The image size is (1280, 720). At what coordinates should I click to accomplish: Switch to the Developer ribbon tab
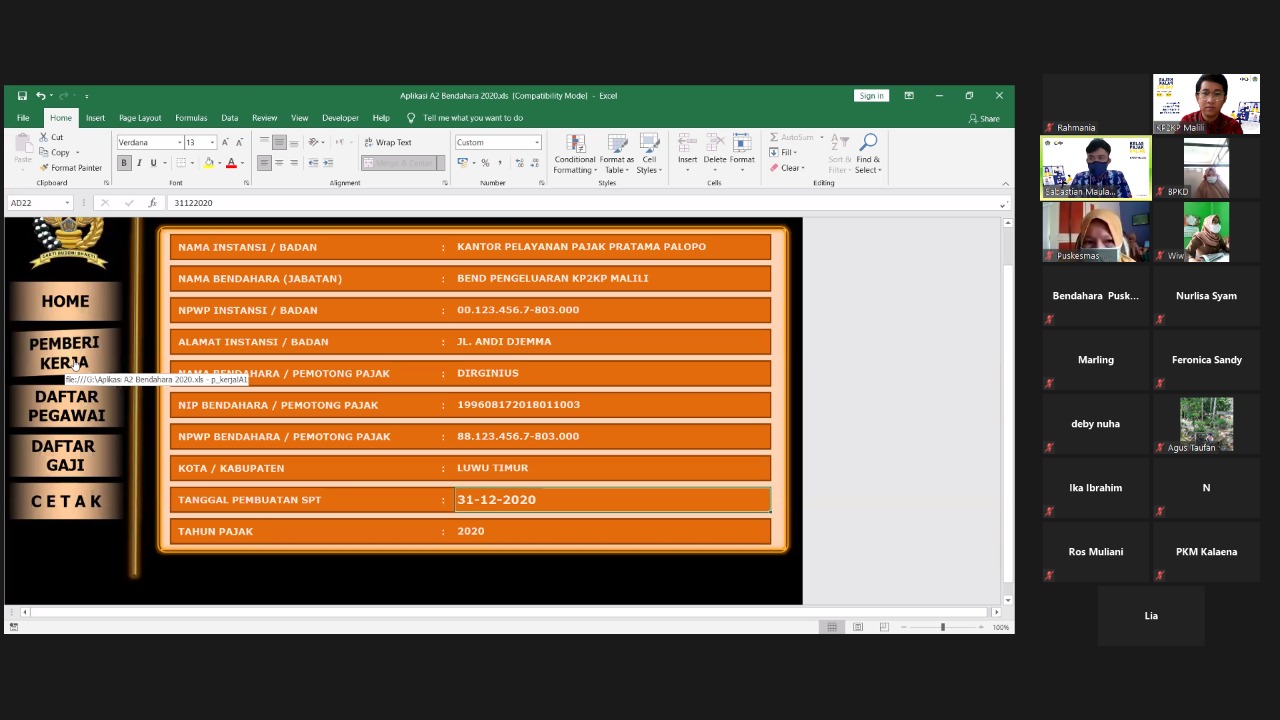340,118
